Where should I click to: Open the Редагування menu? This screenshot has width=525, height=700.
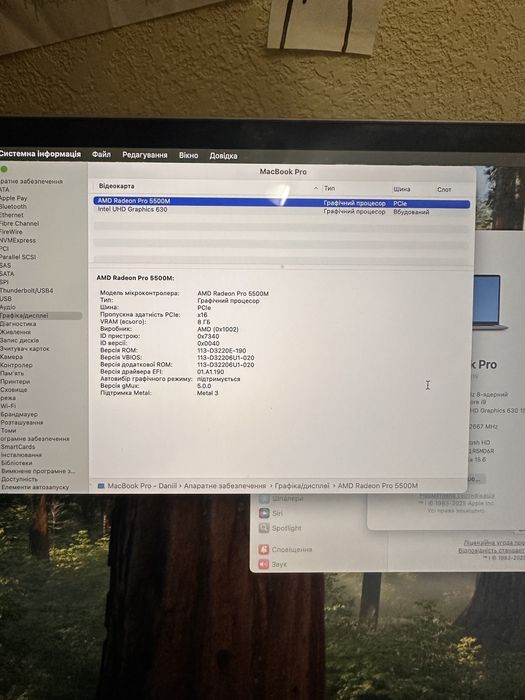pos(145,155)
